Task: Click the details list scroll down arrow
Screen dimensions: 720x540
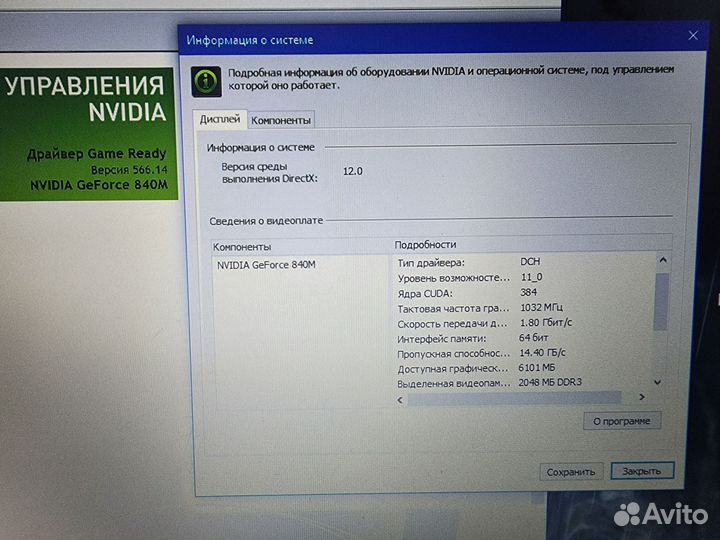Action: coord(658,382)
